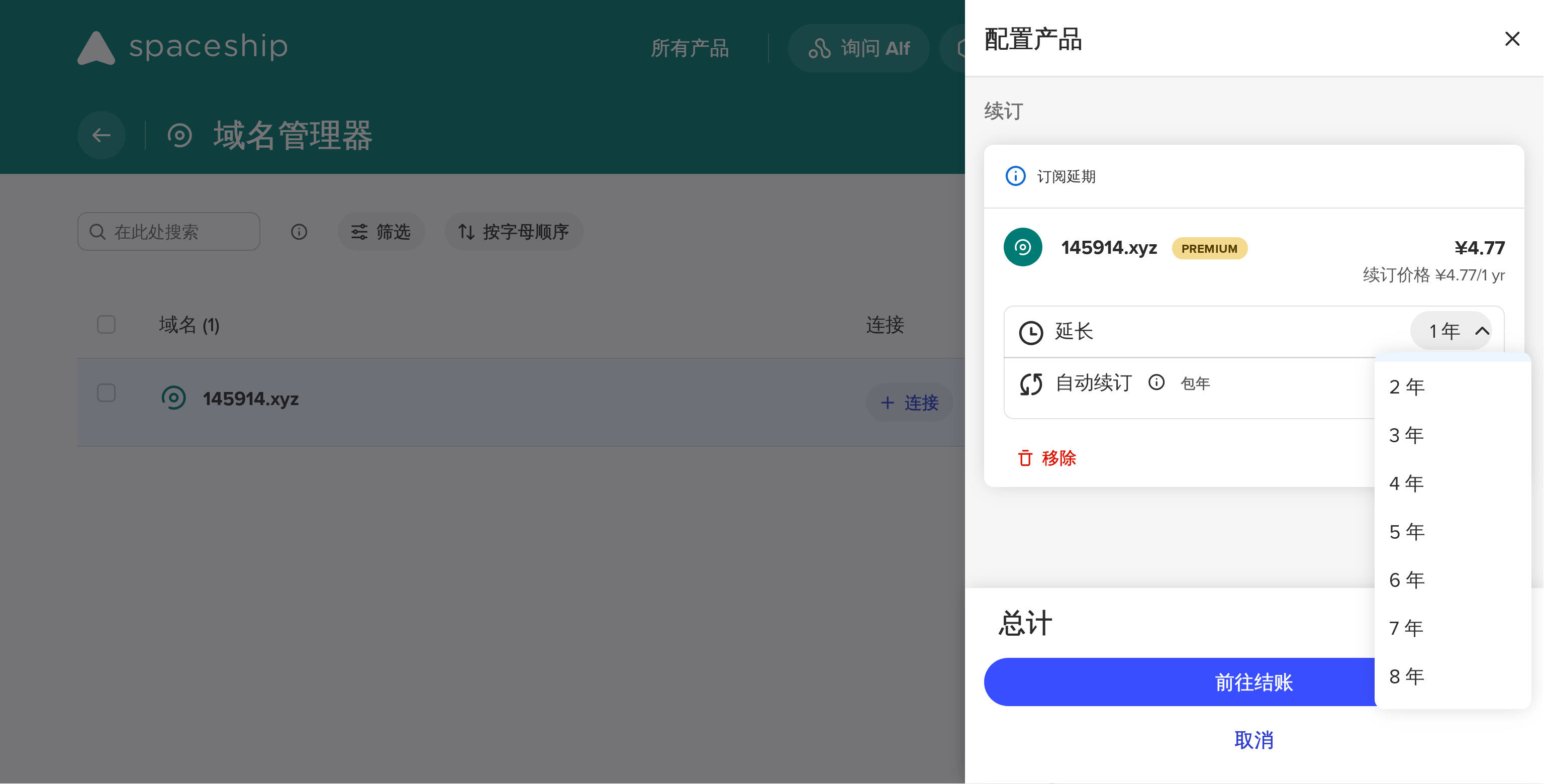
Task: Choose the 5 年 renewal option
Action: point(1406,532)
